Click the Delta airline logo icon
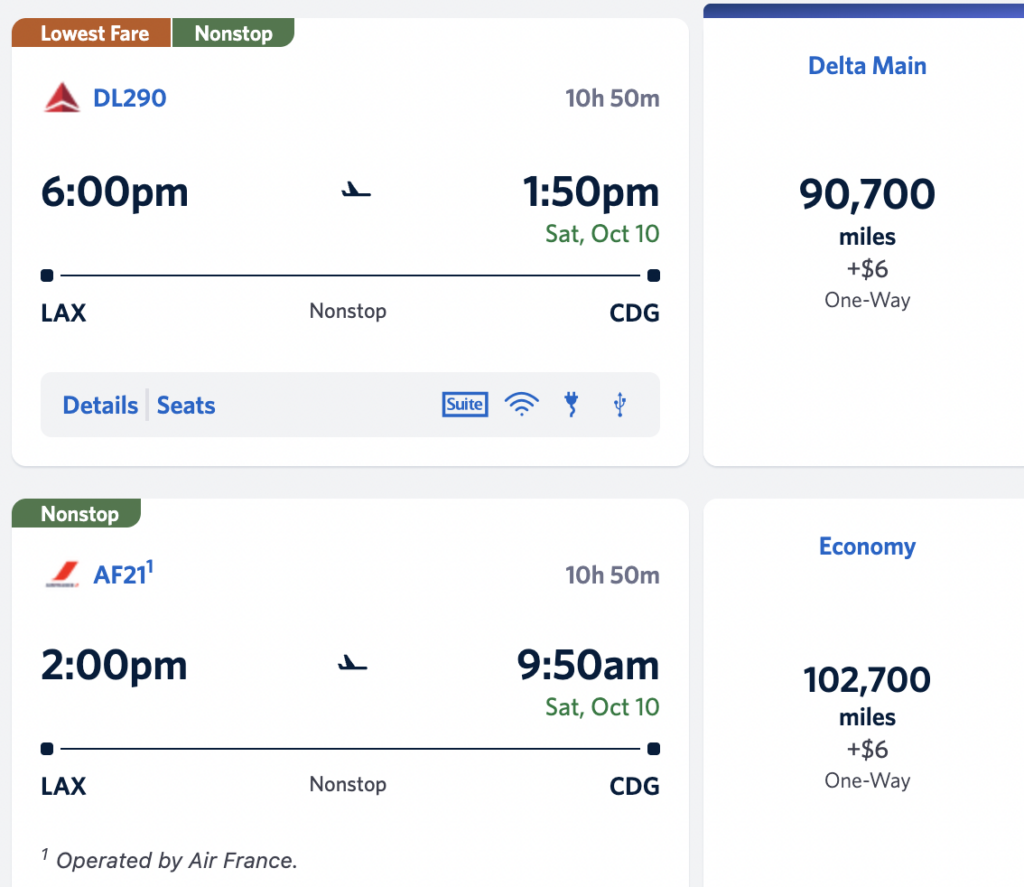 tap(62, 98)
